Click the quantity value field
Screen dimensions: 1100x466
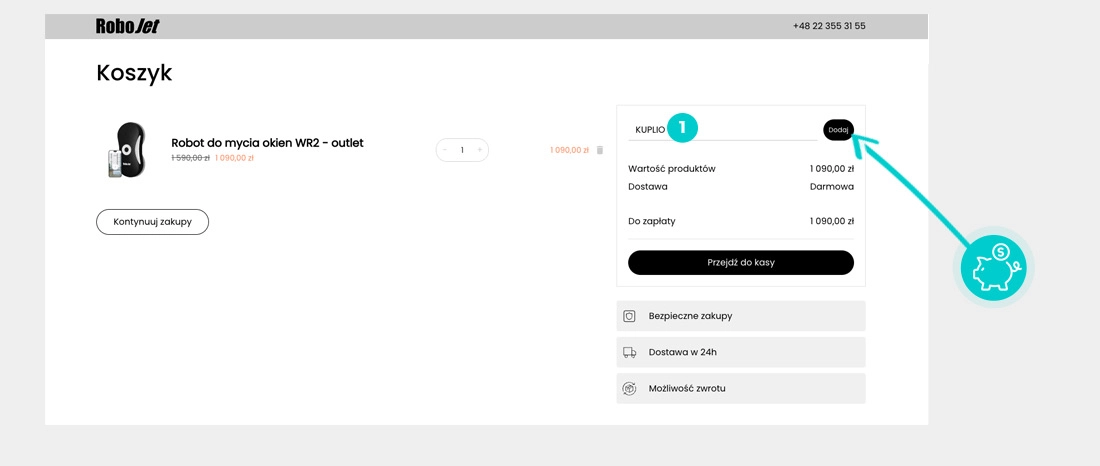[462, 150]
